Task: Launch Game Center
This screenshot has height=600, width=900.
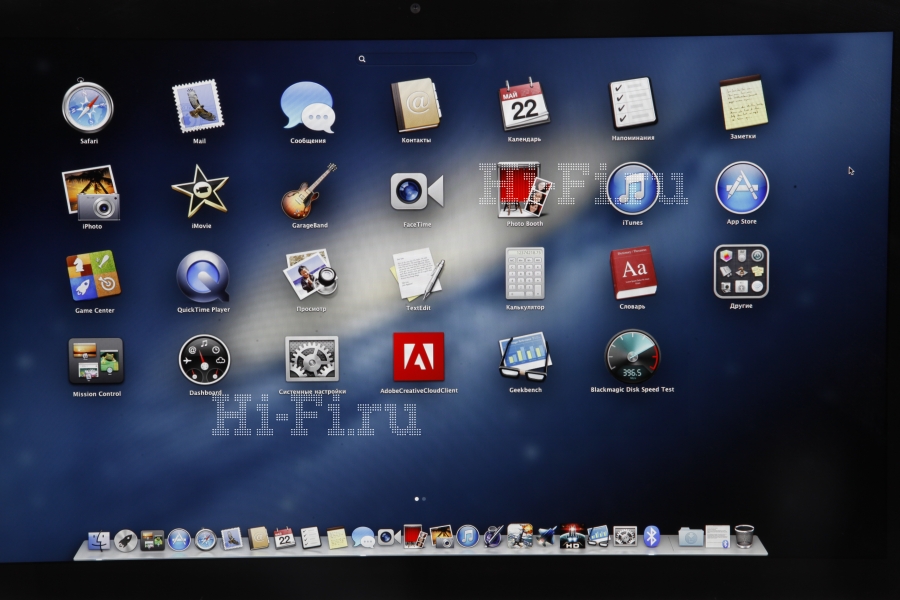Action: coord(93,276)
